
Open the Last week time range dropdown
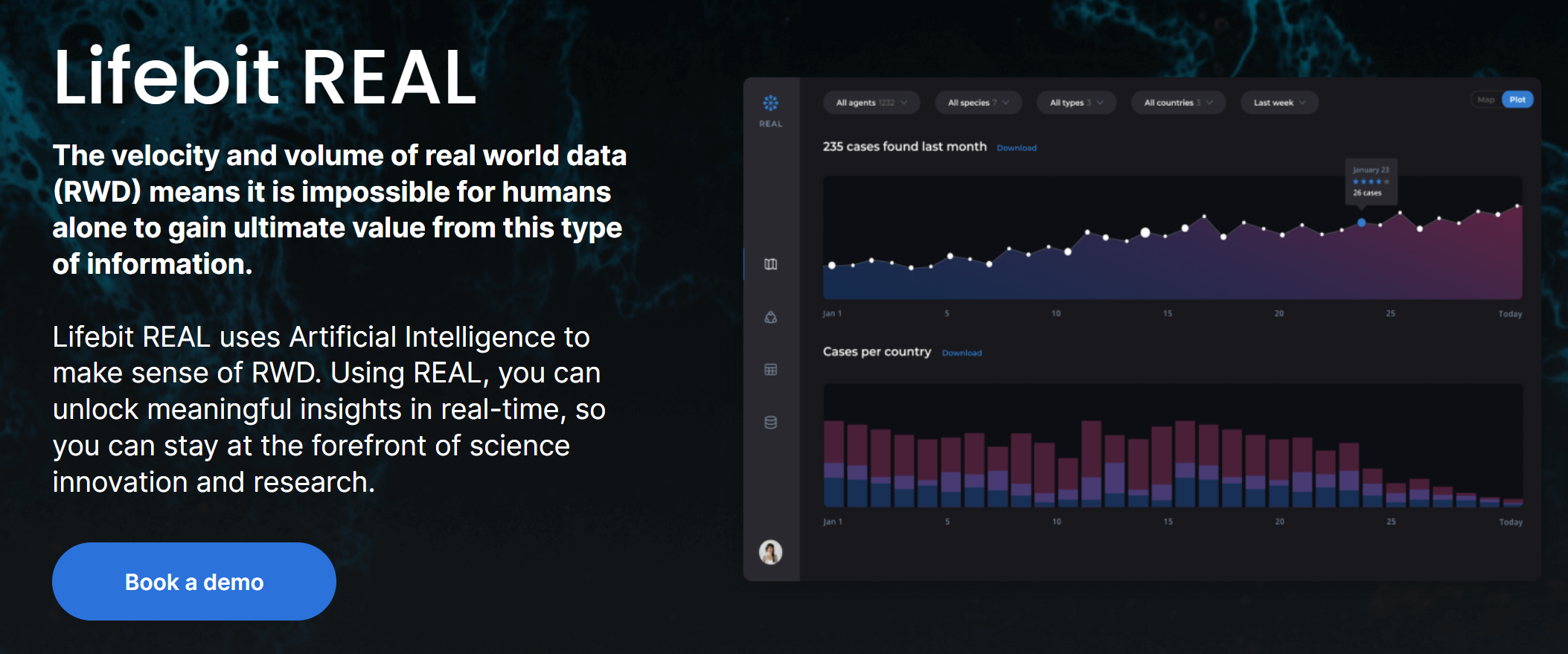1279,103
